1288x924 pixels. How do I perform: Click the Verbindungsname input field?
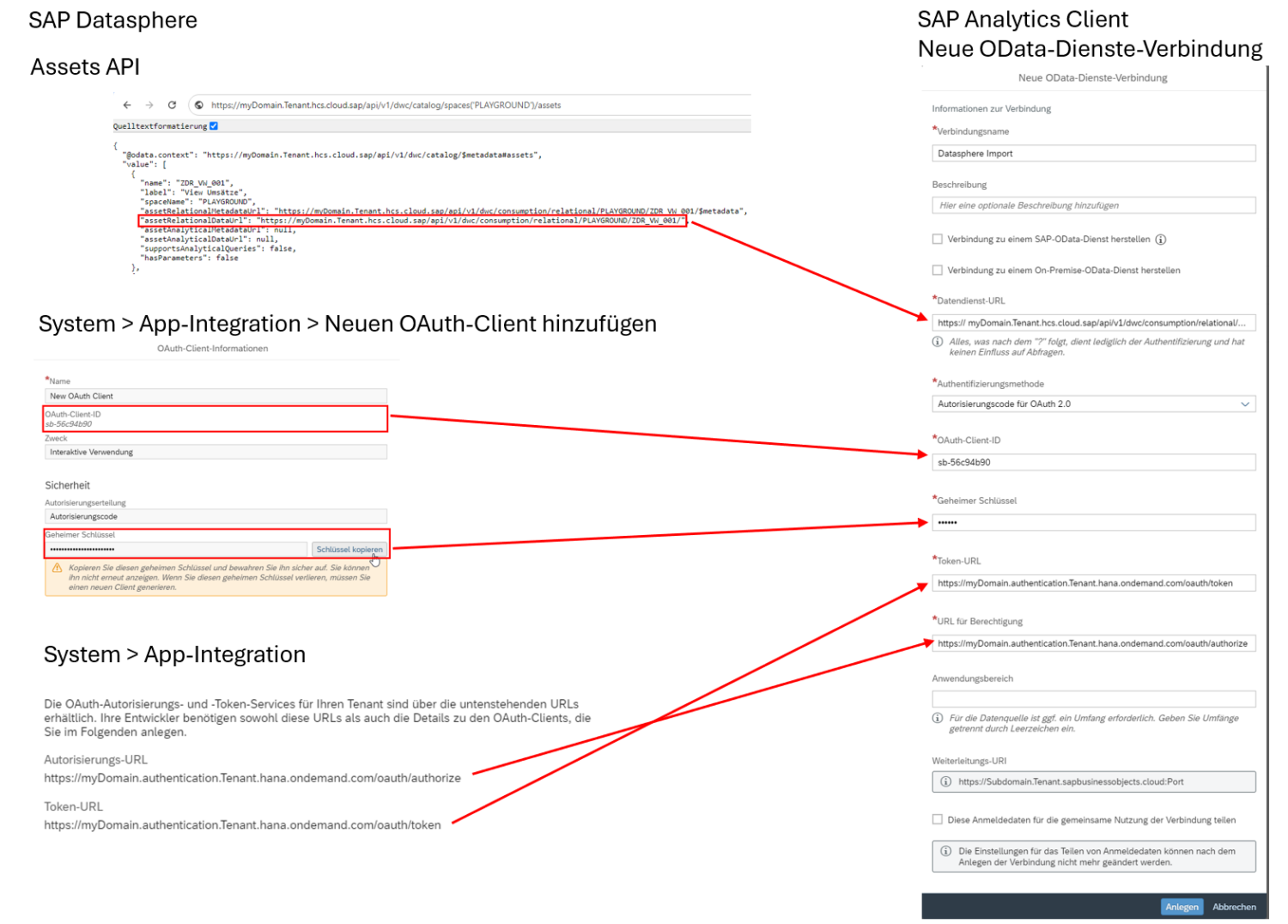[x=1094, y=154]
